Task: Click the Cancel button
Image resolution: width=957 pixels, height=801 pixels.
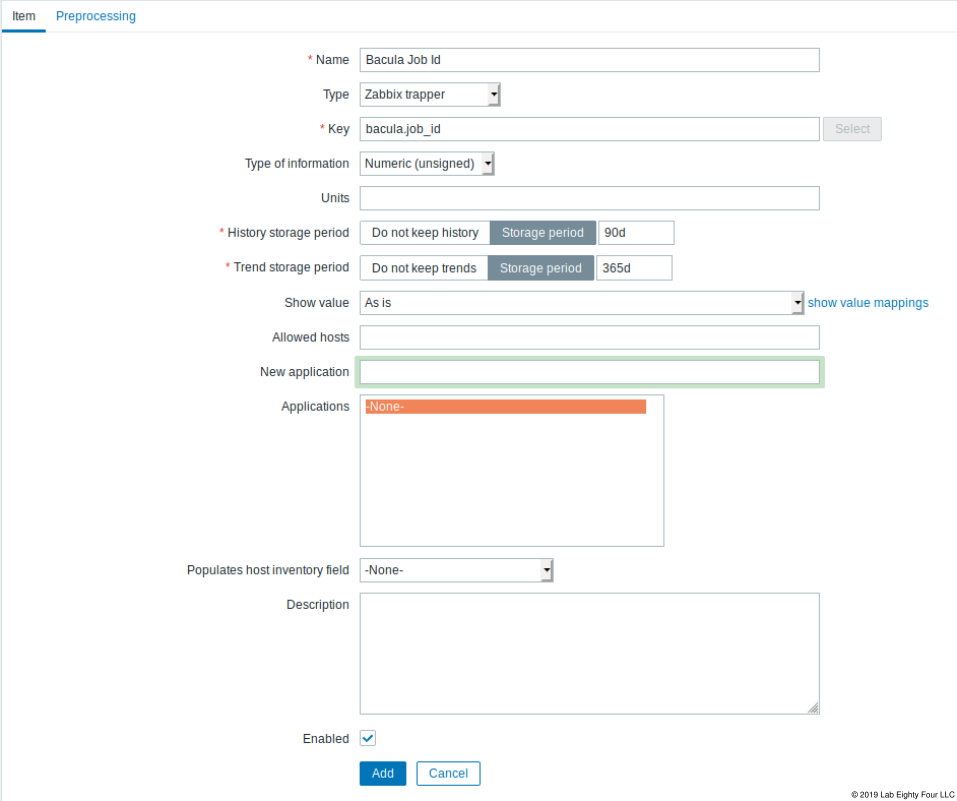Action: click(448, 774)
